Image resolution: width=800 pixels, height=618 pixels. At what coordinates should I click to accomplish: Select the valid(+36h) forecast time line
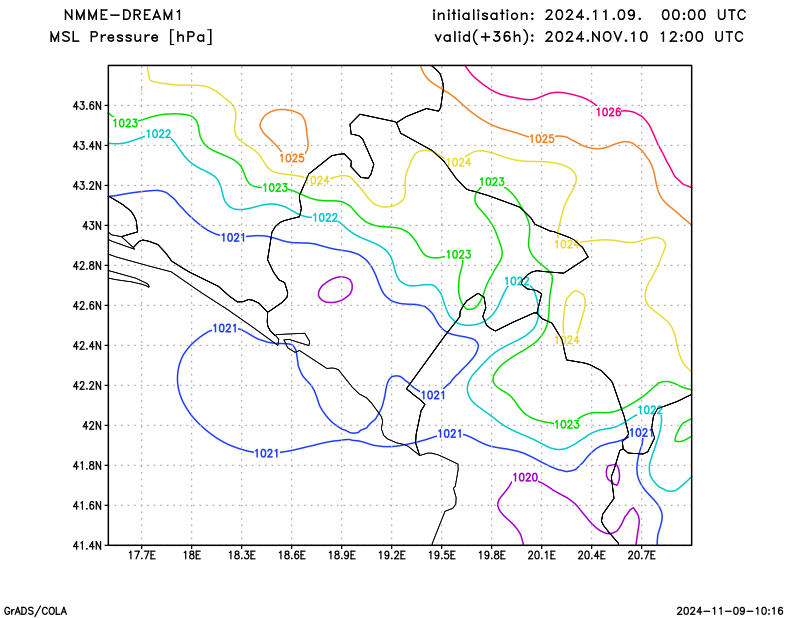[x=589, y=37]
